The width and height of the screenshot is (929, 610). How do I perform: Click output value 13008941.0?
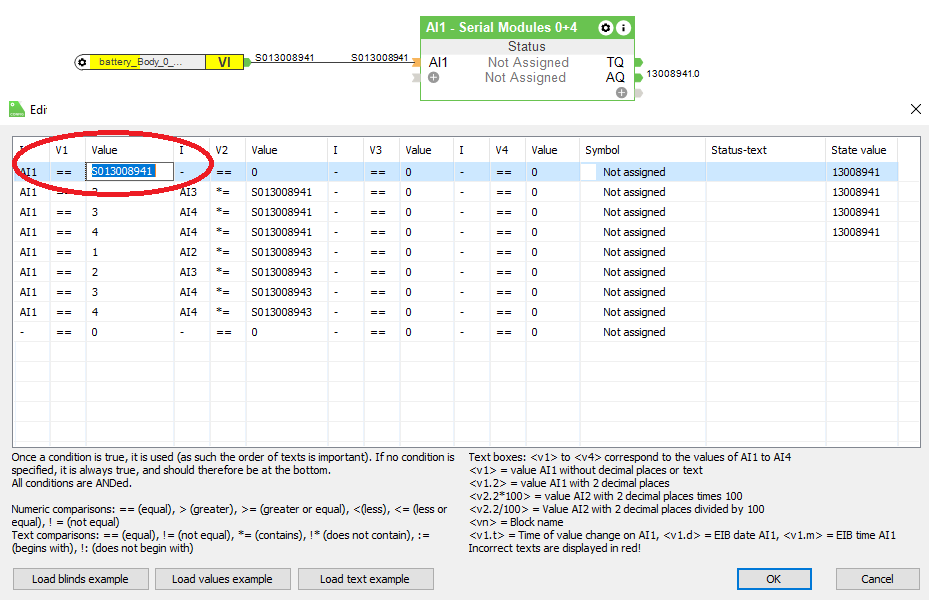coord(673,73)
